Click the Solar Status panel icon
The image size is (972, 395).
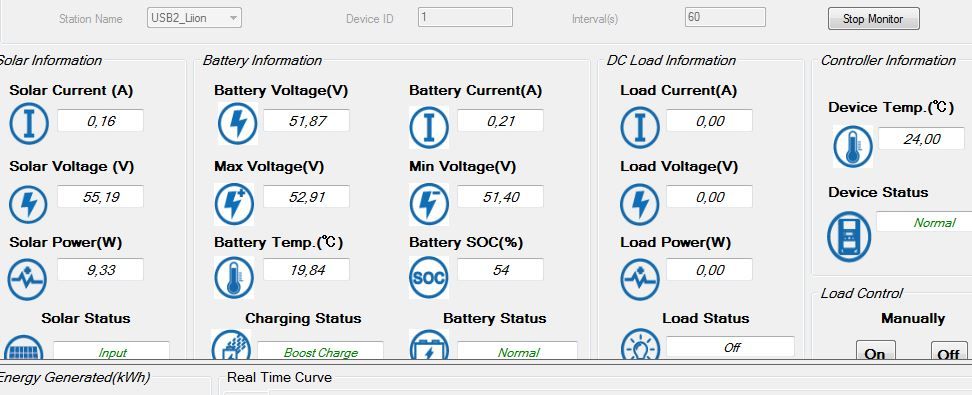coord(24,347)
